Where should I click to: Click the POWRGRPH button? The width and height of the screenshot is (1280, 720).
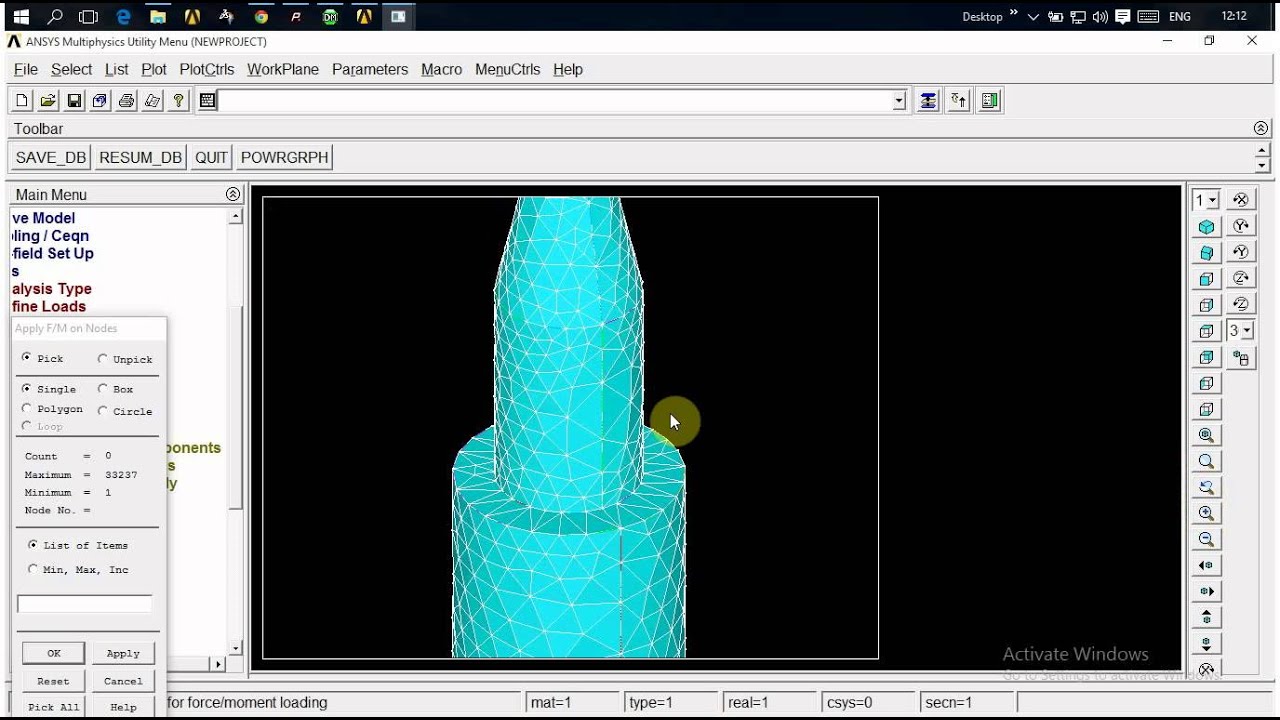tap(285, 157)
